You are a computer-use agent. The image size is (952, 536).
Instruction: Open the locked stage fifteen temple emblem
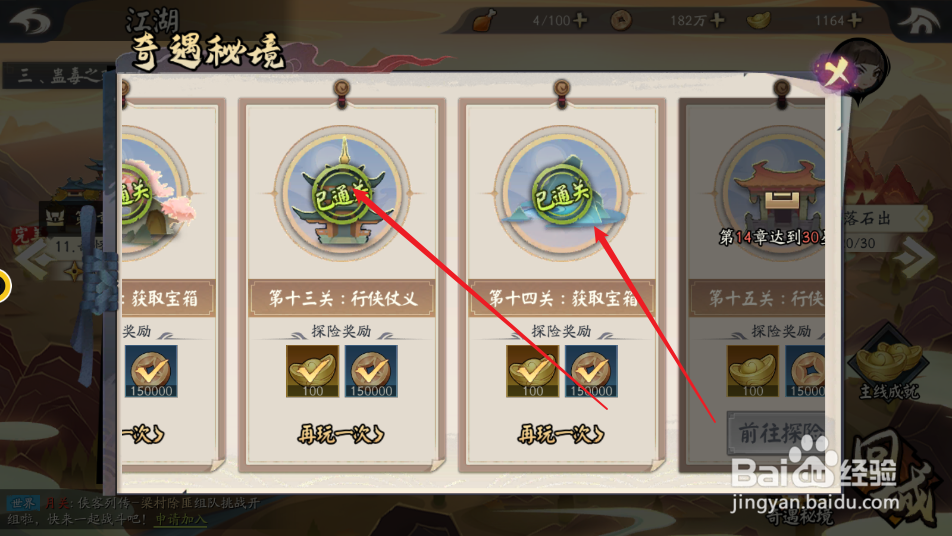pyautogui.click(x=770, y=194)
